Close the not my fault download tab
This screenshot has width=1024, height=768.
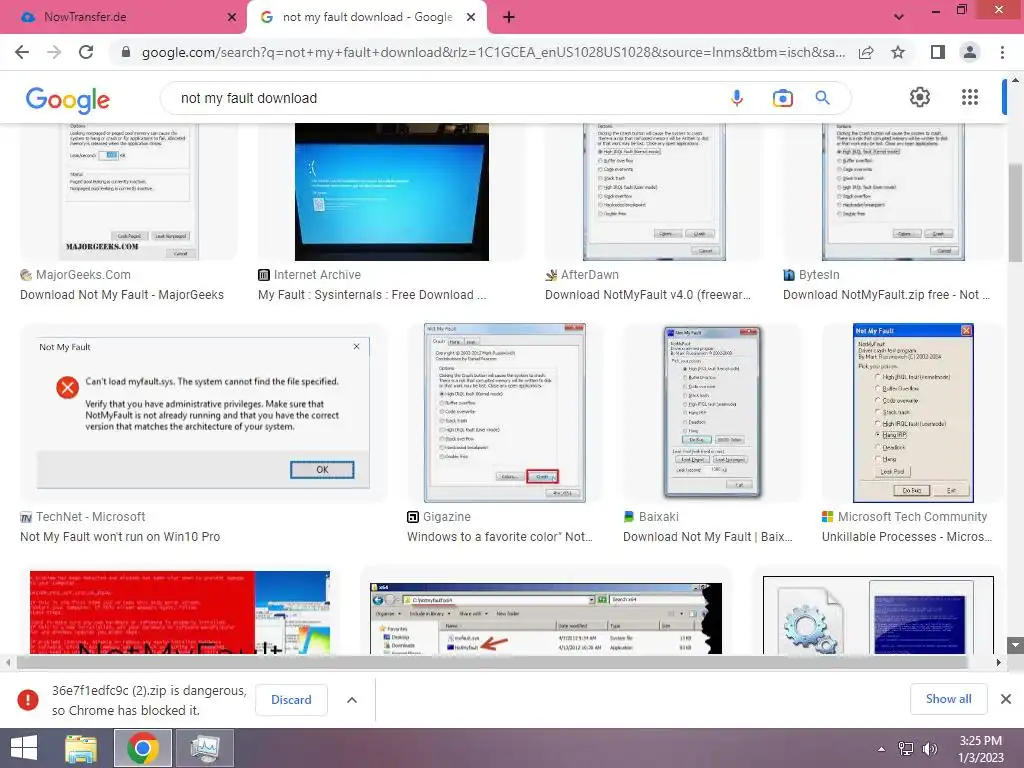coord(471,18)
